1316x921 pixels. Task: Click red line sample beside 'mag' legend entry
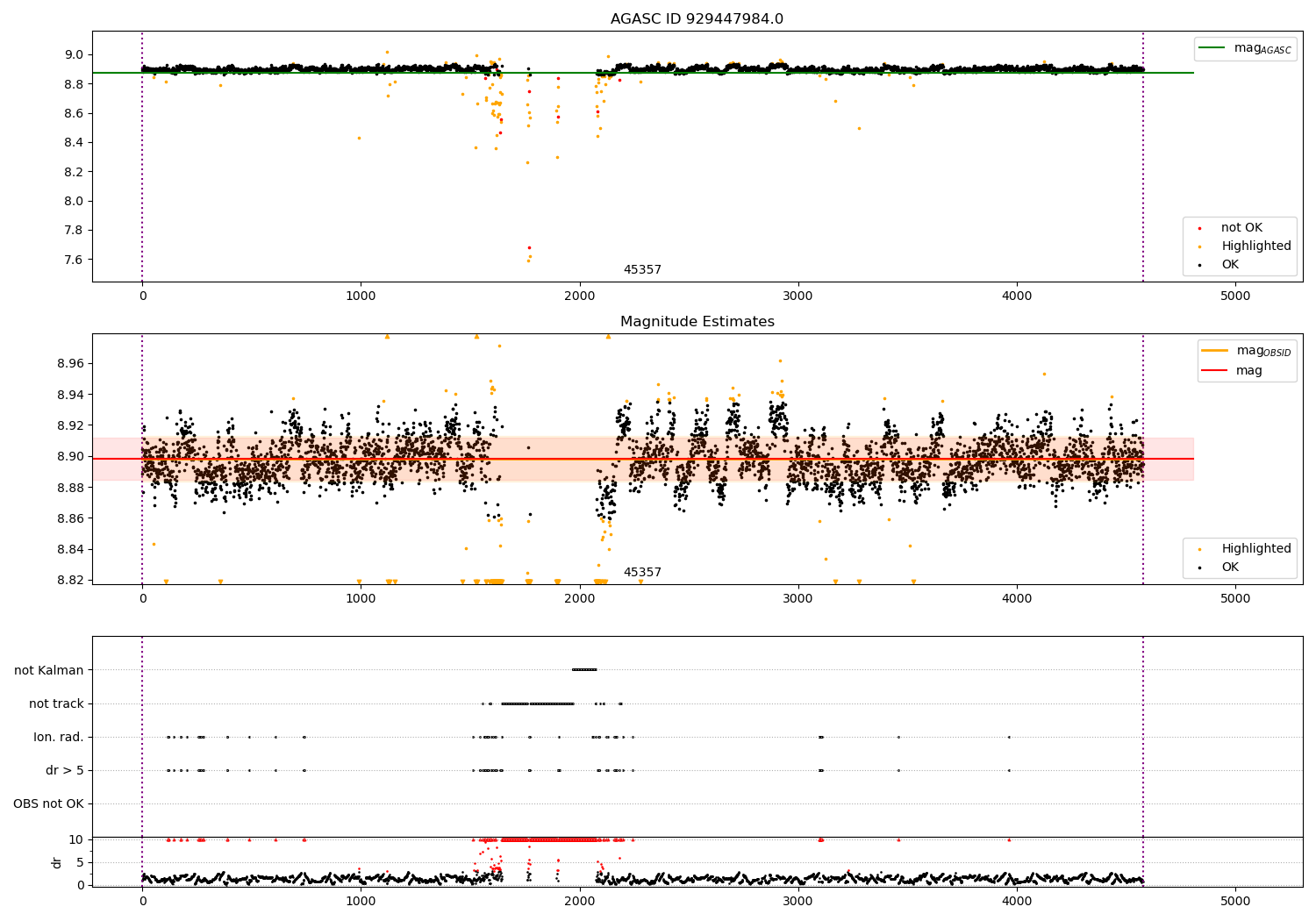click(x=1215, y=371)
